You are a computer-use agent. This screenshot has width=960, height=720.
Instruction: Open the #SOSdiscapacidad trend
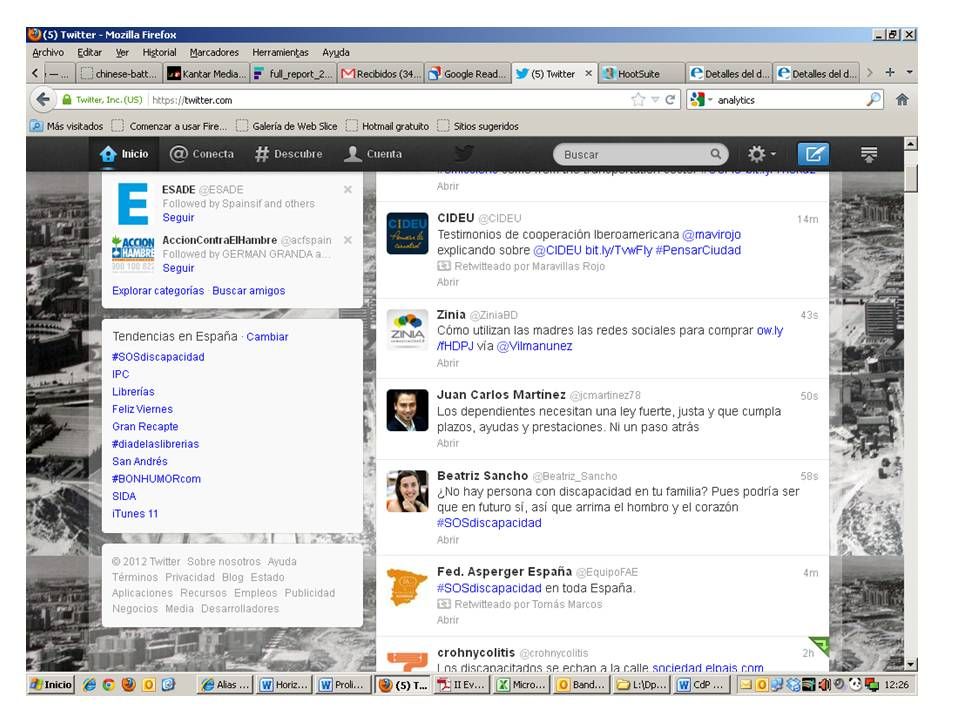point(158,357)
